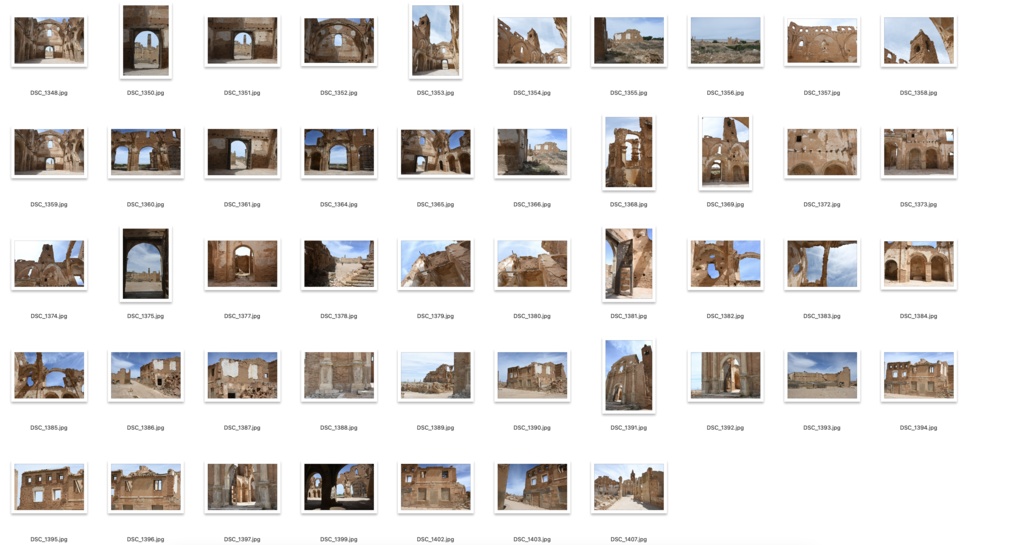This screenshot has height=545, width=1024.
Task: Select the DSC_1352.jpg thumbnail
Action: click(x=339, y=40)
